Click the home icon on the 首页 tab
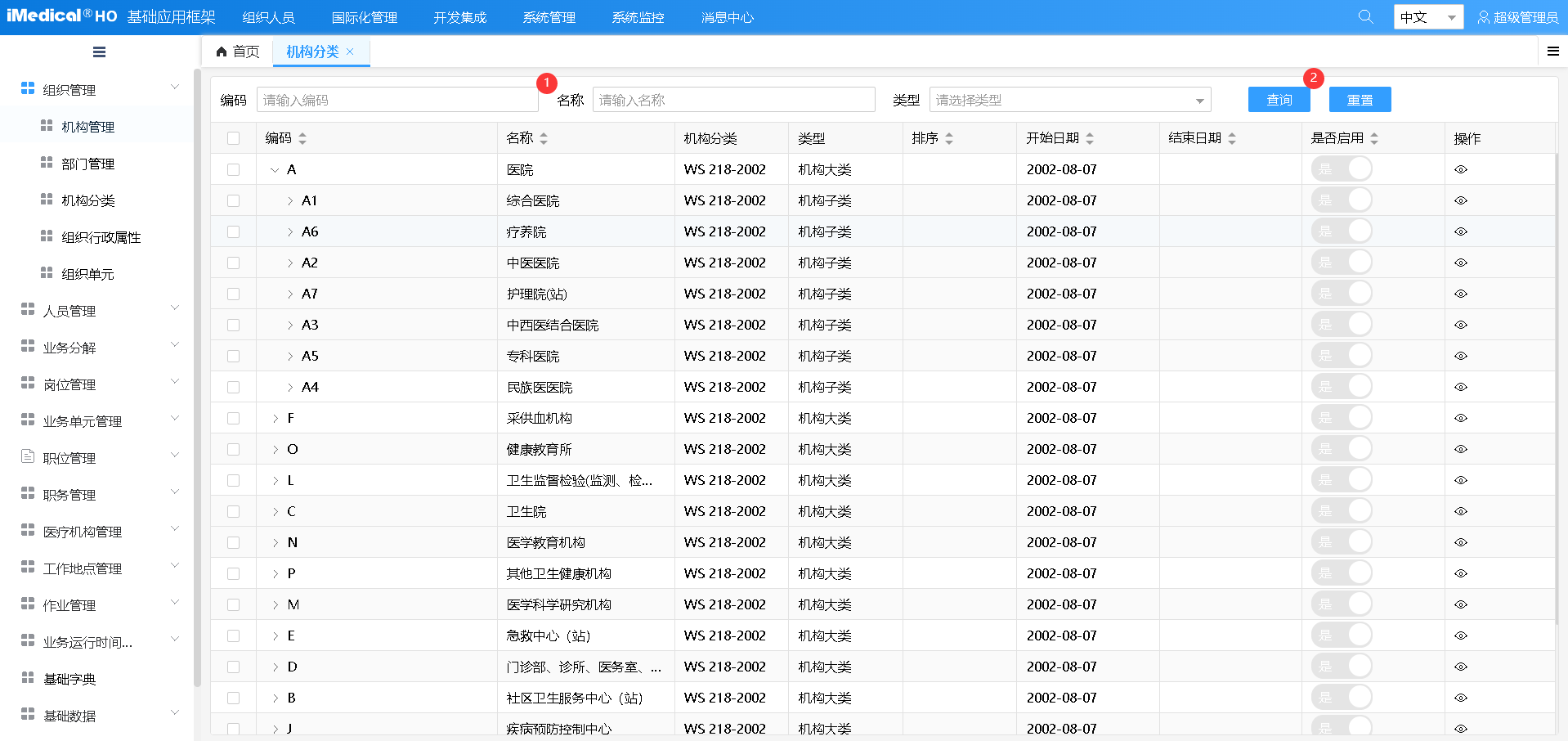This screenshot has height=741, width=1568. click(221, 51)
